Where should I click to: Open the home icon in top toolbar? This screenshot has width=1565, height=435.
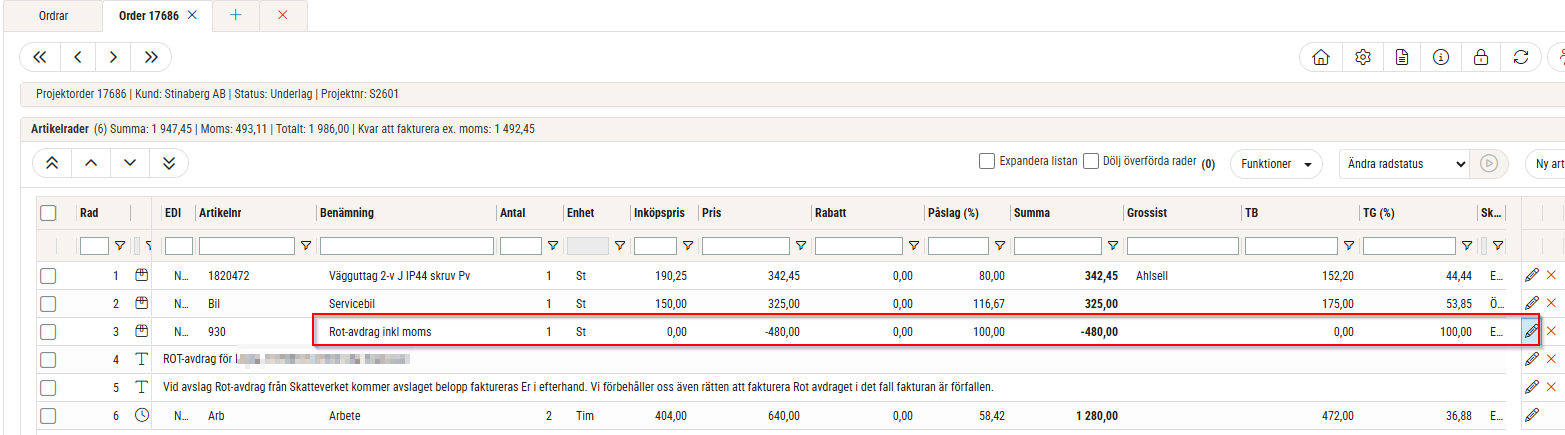(x=1320, y=57)
